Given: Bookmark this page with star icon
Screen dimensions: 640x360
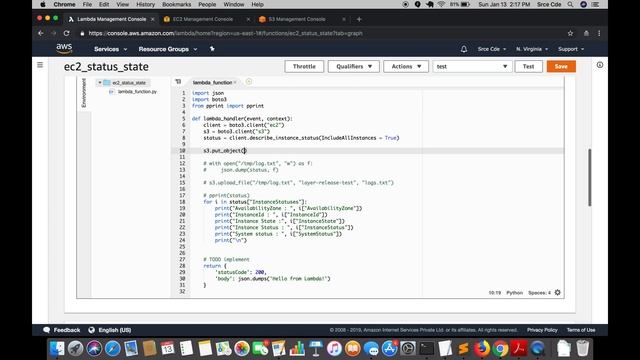Looking at the screenshot, I should [x=570, y=33].
